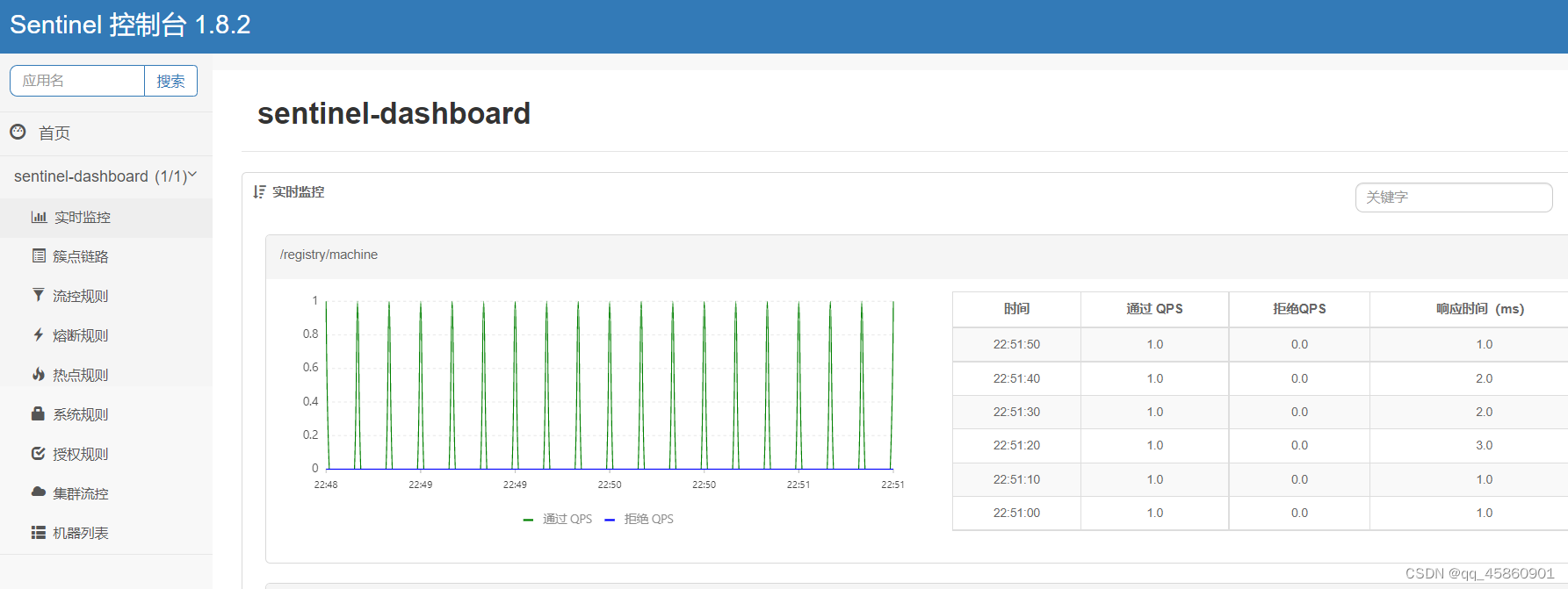Click the Sentinel 控制台 1.8.2 header title
Image resolution: width=1568 pixels, height=589 pixels.
130,25
